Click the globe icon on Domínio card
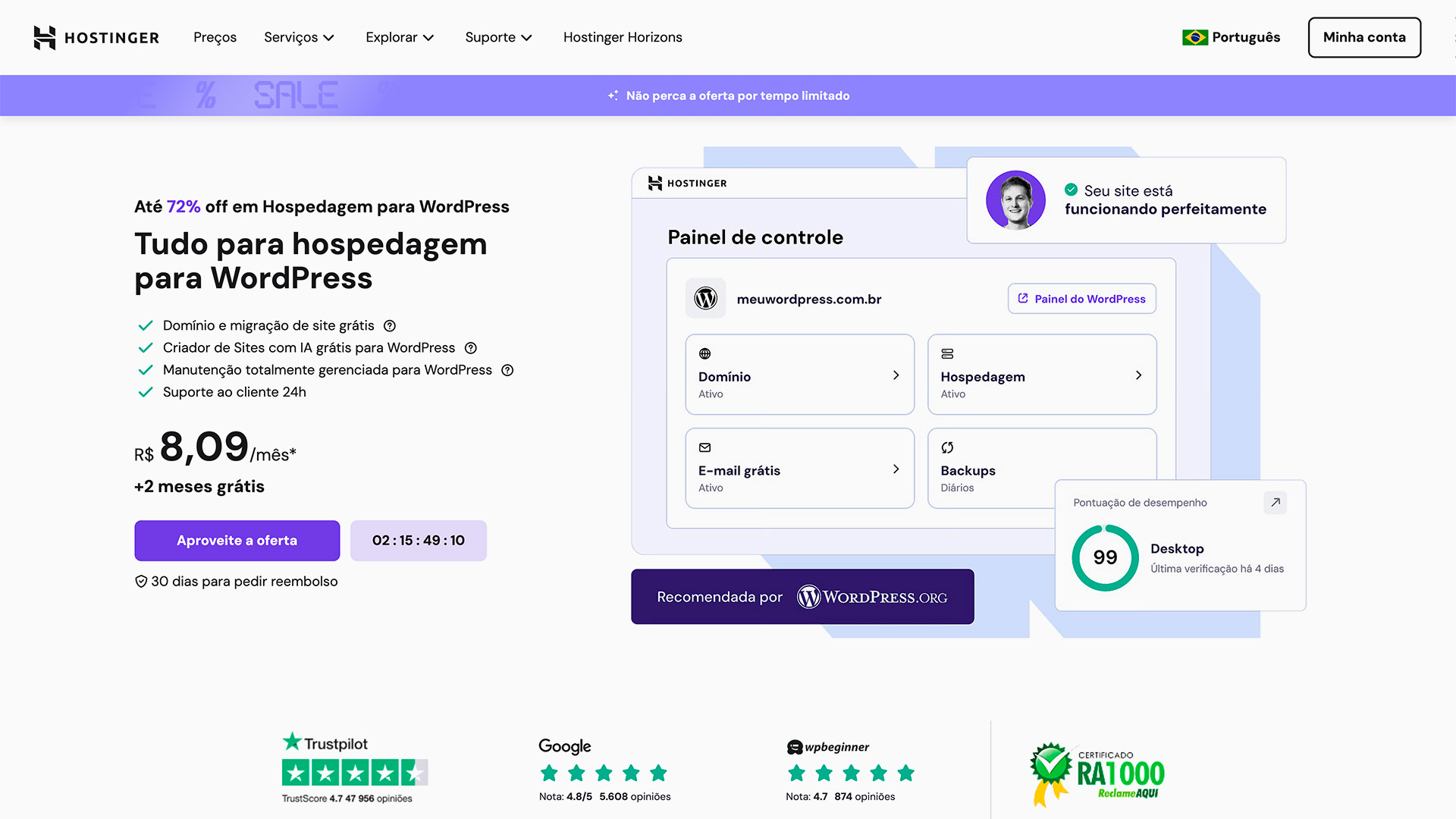The height and width of the screenshot is (819, 1456). point(704,354)
